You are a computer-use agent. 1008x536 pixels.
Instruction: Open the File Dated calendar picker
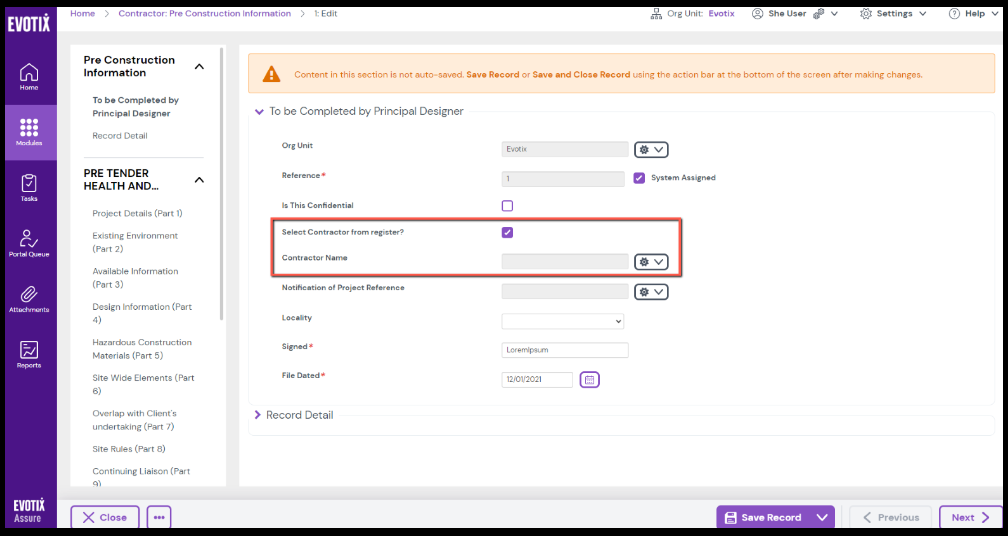coord(589,380)
